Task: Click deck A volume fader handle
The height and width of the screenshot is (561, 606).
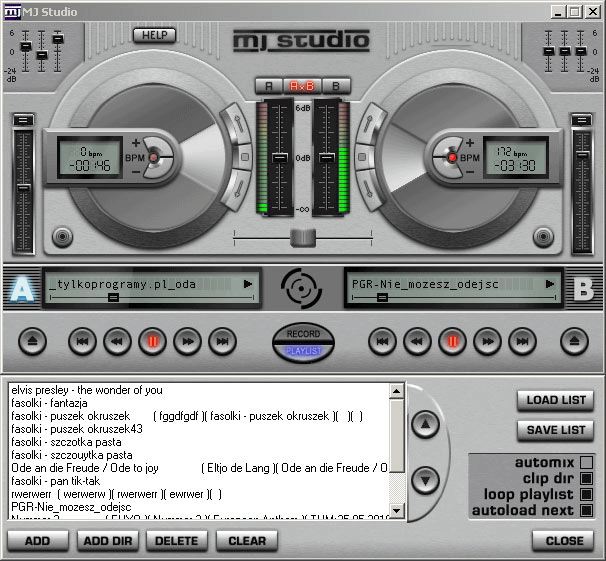Action: pos(280,158)
